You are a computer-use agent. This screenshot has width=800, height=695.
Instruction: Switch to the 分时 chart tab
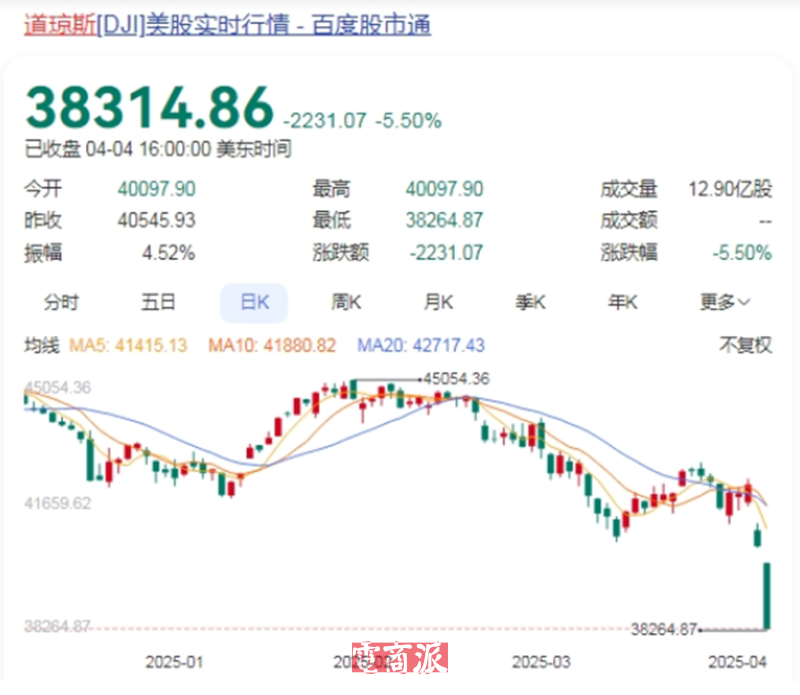click(x=61, y=302)
